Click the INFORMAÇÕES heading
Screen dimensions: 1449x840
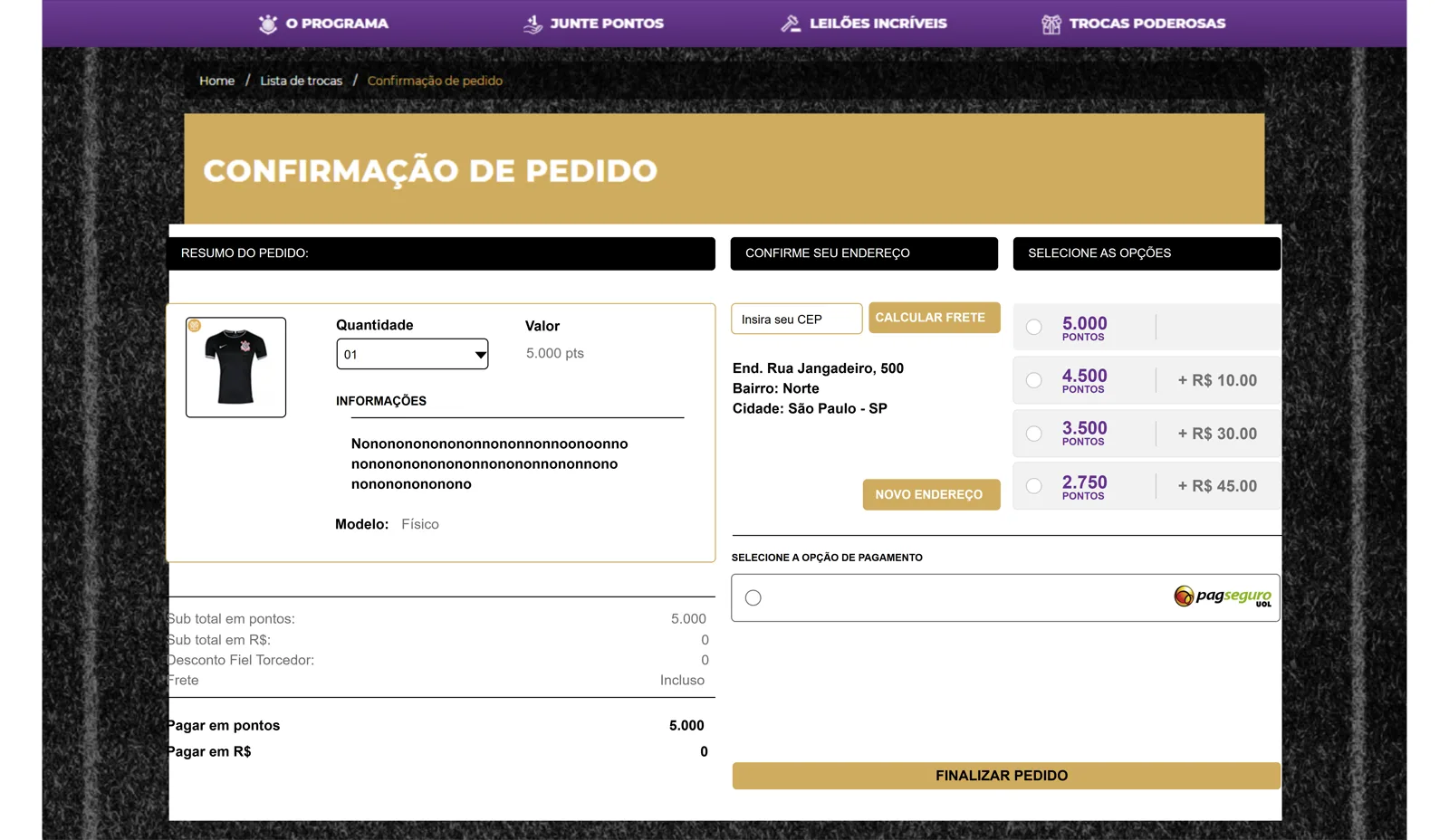[x=380, y=401]
